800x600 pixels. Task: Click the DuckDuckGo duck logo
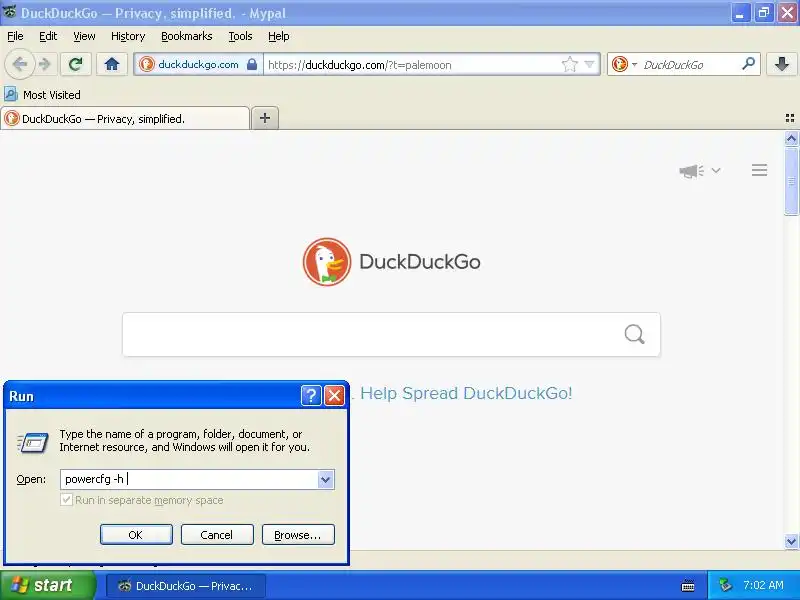tap(327, 262)
